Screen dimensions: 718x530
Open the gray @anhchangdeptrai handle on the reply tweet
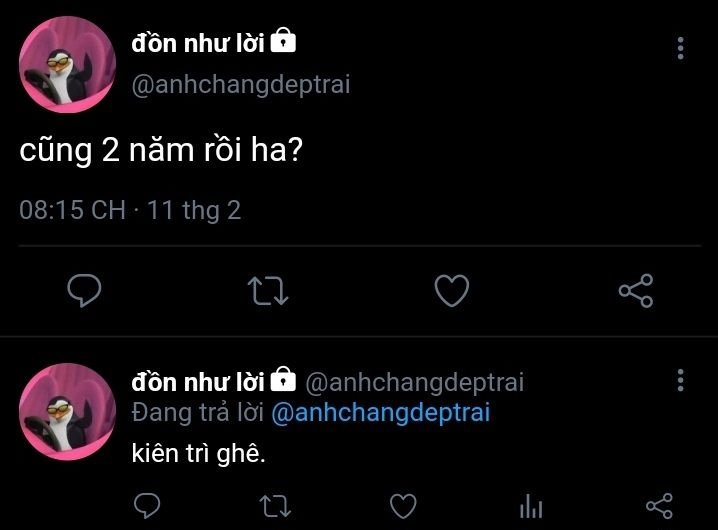pyautogui.click(x=414, y=382)
